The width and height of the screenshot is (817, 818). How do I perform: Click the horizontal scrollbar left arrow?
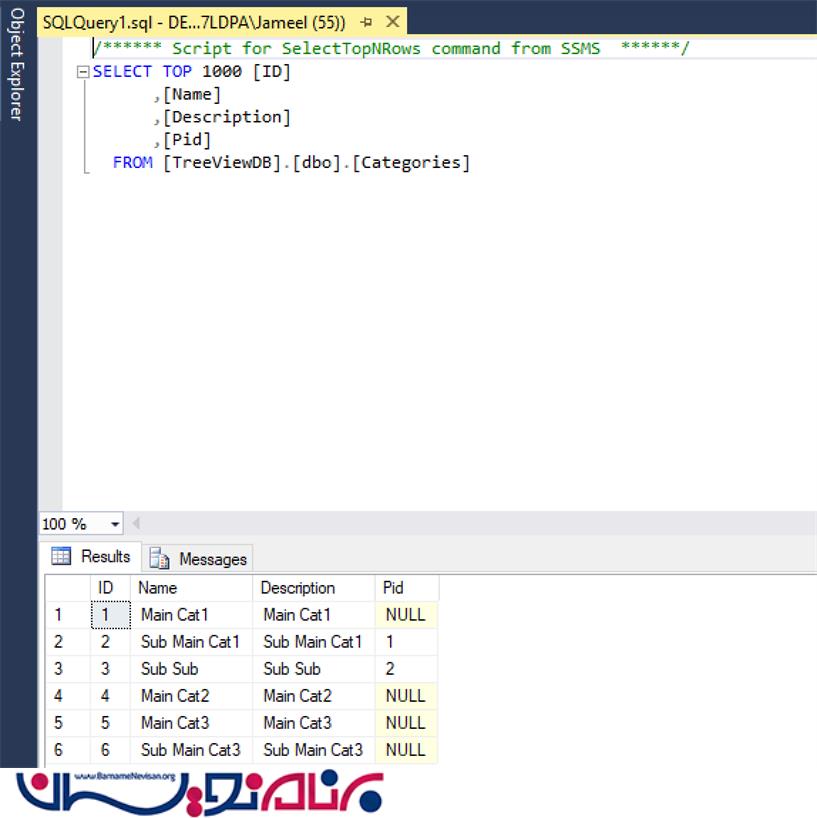[136, 523]
